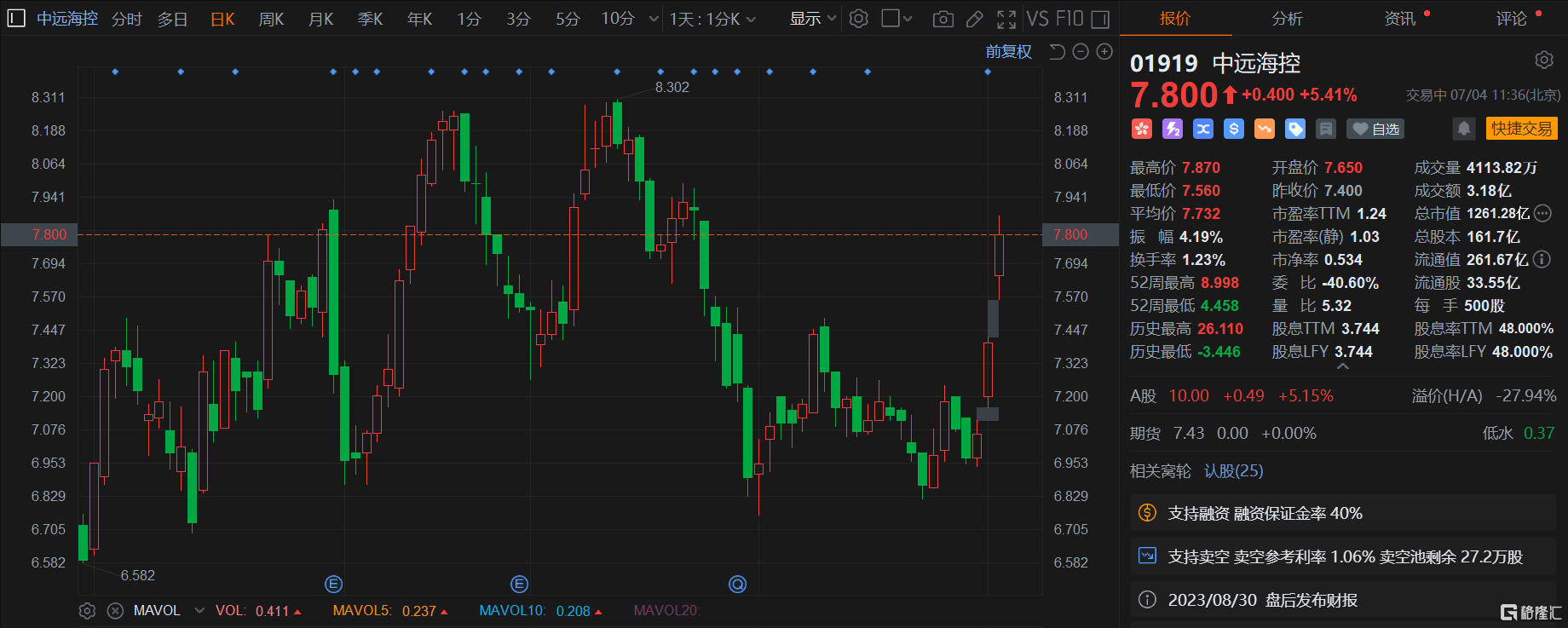Click the blue shuffle arrows icon
The width and height of the screenshot is (1568, 628).
(1203, 129)
